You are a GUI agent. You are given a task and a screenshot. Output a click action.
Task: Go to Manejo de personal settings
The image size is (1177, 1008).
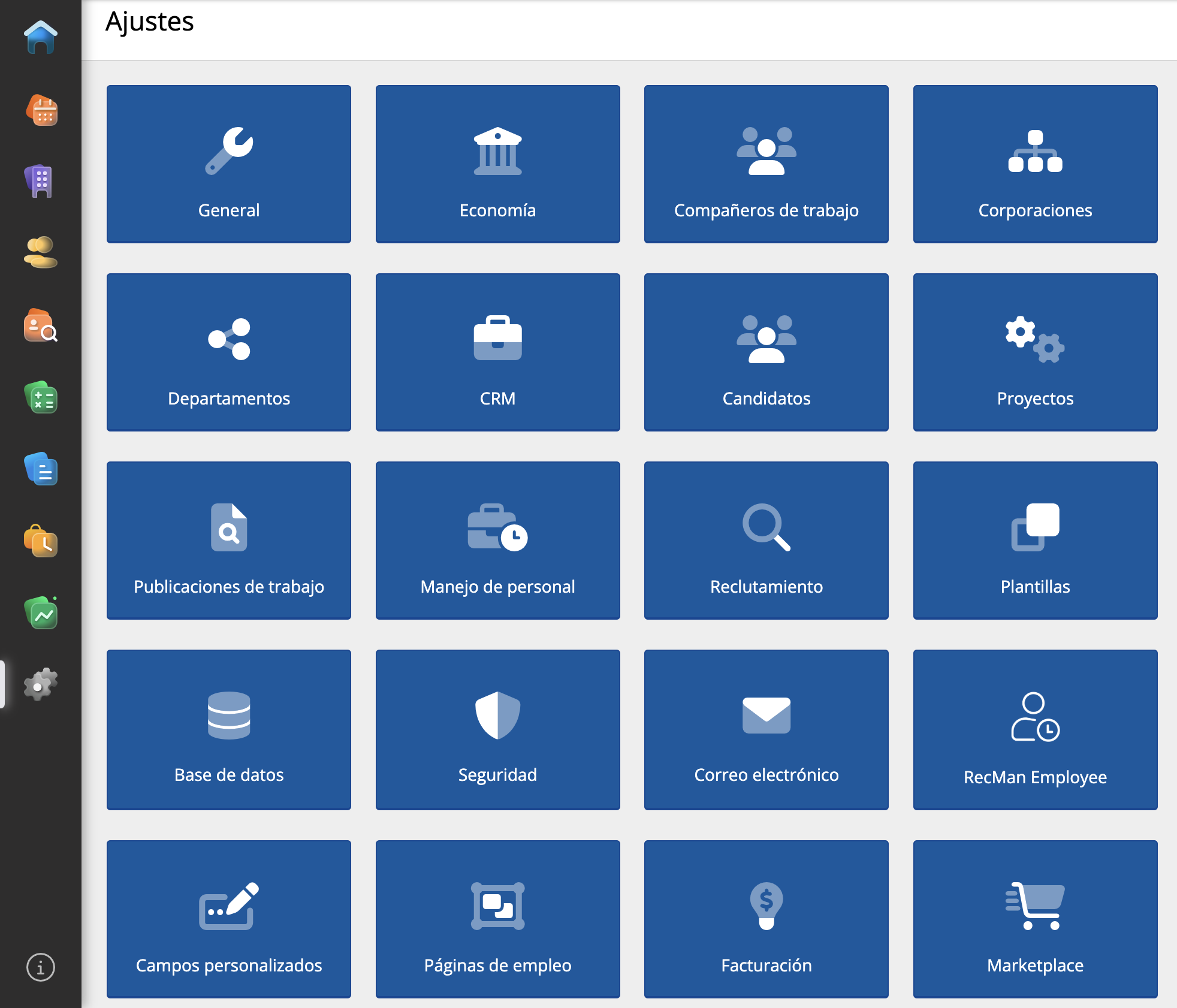point(497,540)
